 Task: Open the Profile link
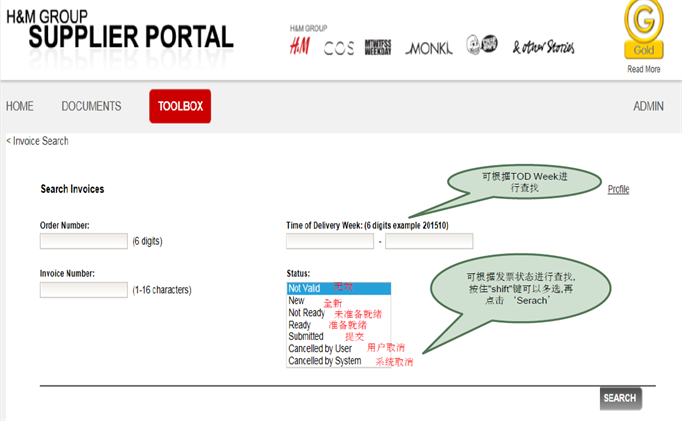tap(618, 189)
